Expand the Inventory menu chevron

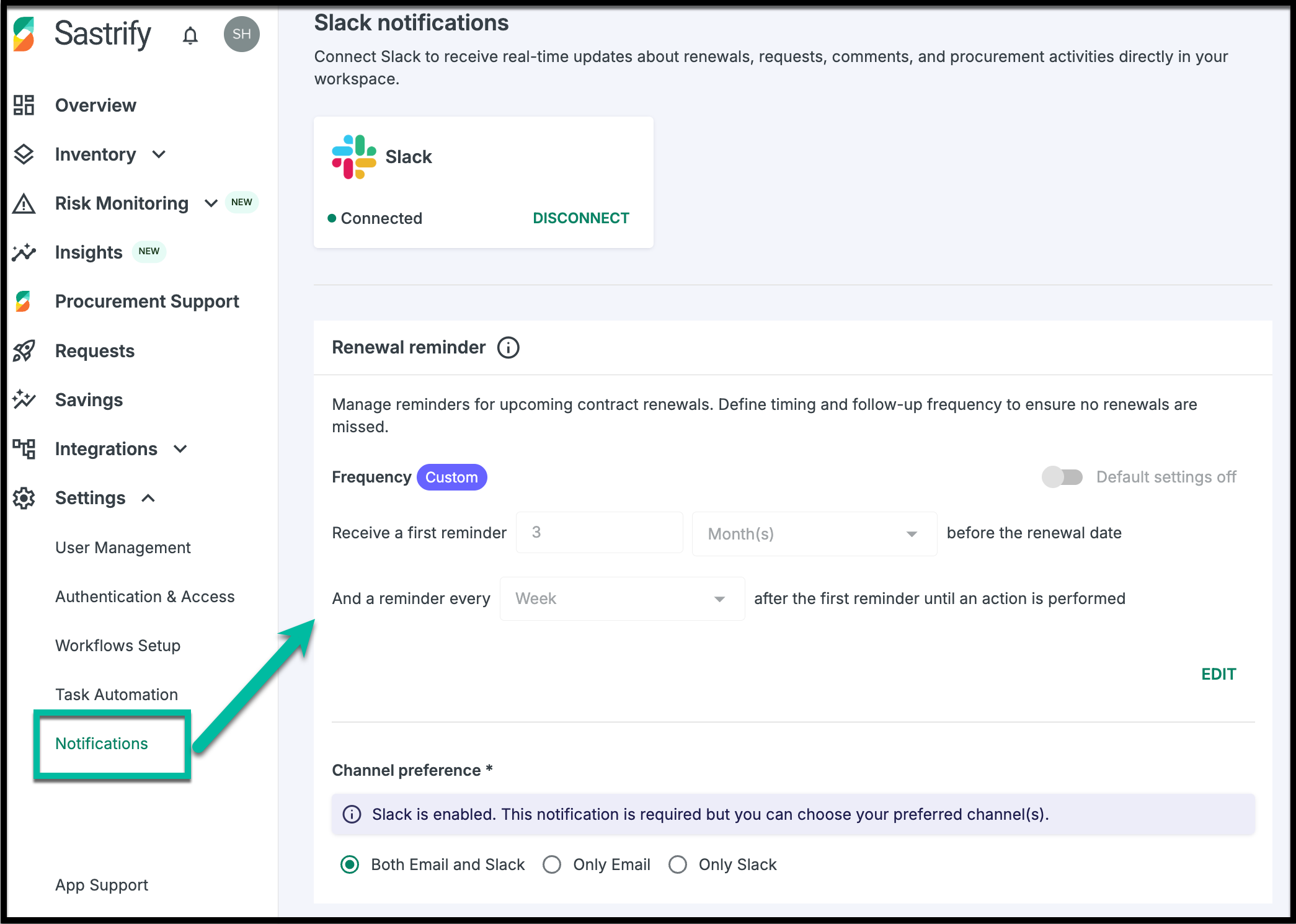tap(159, 154)
